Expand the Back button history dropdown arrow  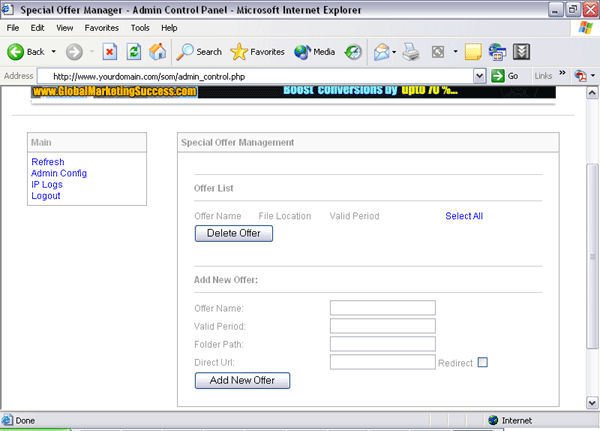pyautogui.click(x=54, y=51)
